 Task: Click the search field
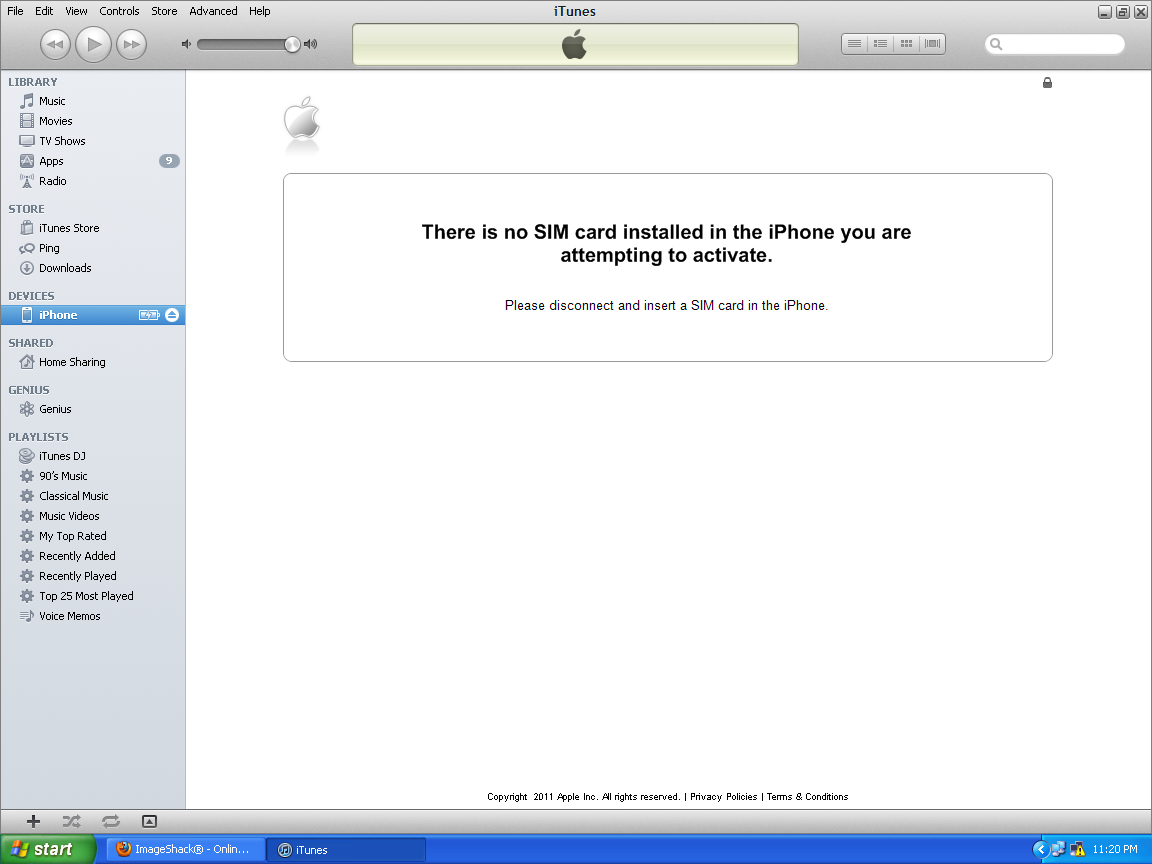[x=1054, y=44]
